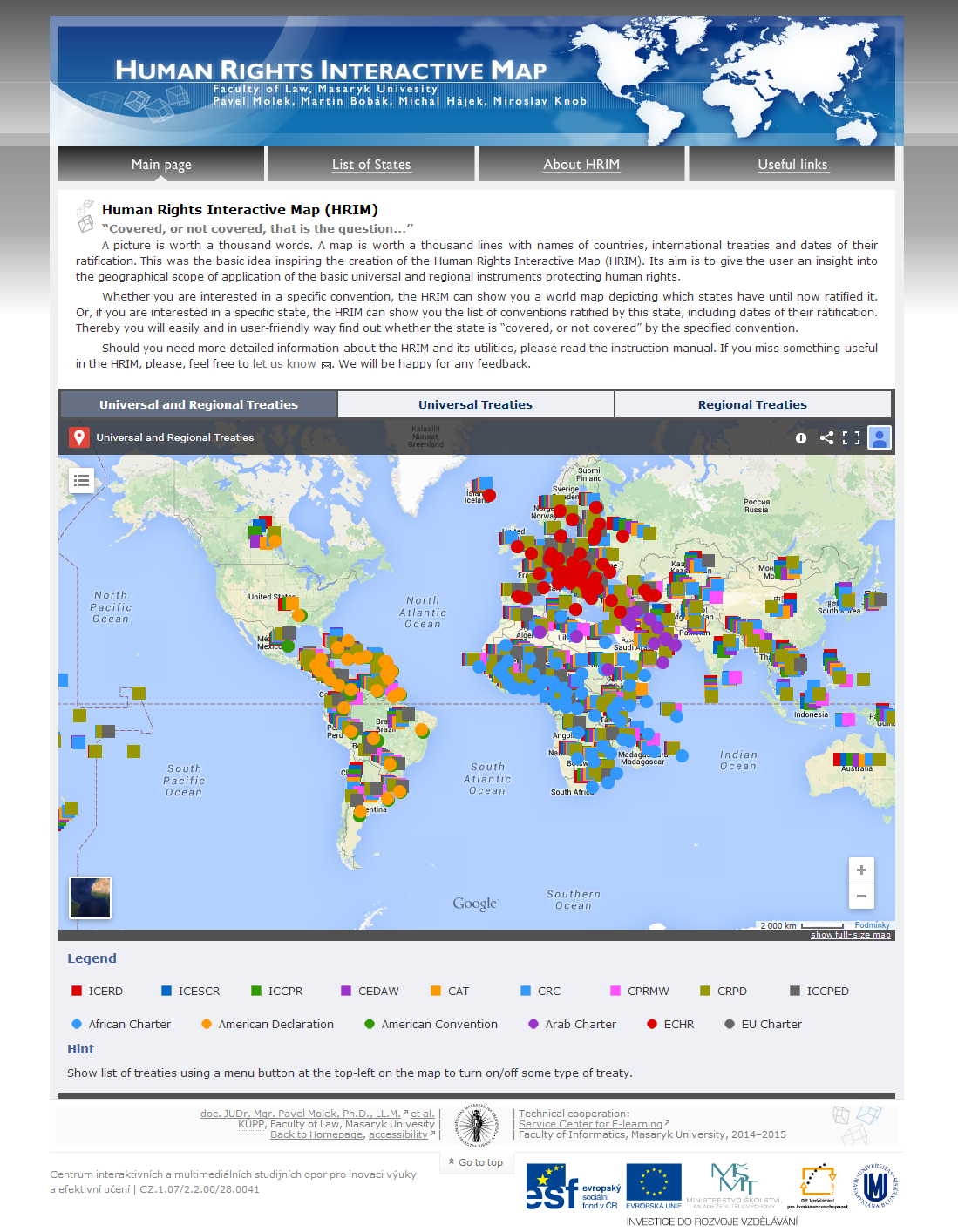
Task: Show map info details icon
Action: click(x=801, y=438)
